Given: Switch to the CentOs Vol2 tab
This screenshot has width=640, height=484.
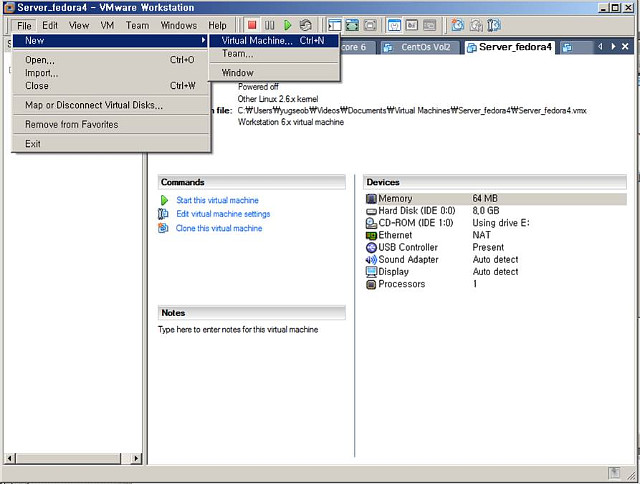Looking at the screenshot, I should pos(420,47).
